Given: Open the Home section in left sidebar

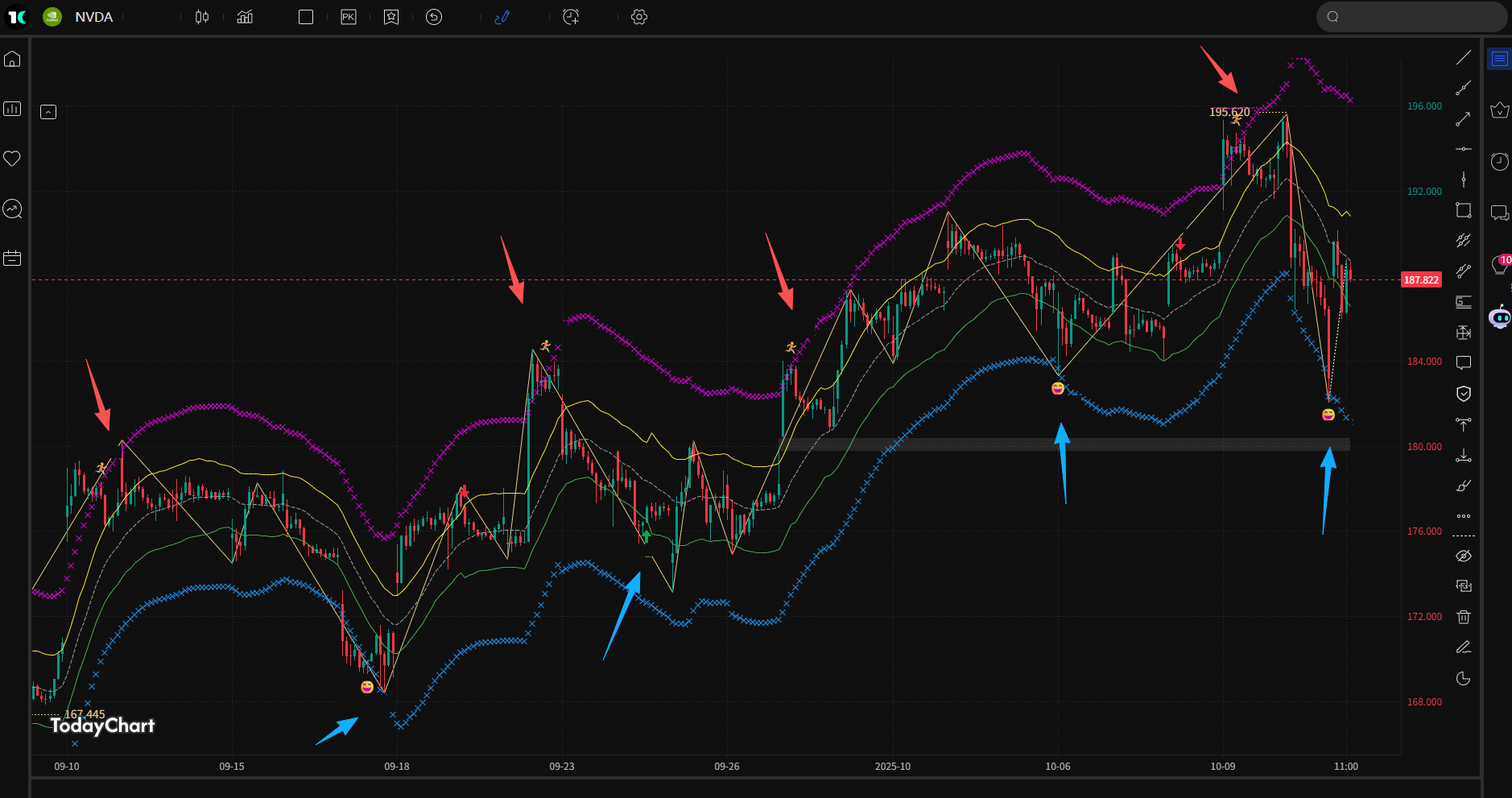Looking at the screenshot, I should coord(12,59).
